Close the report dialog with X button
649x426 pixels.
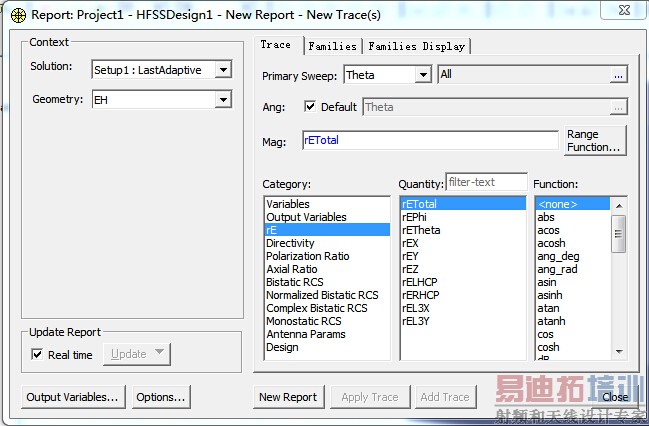coord(624,10)
